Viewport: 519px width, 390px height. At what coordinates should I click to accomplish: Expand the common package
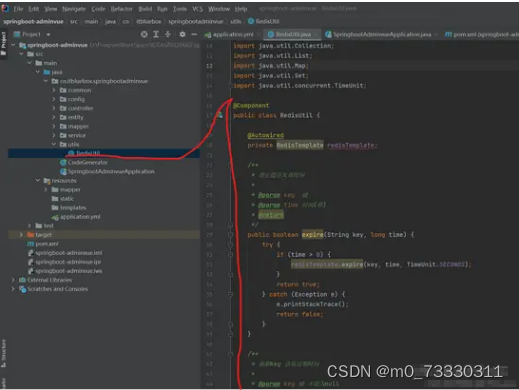click(54, 90)
